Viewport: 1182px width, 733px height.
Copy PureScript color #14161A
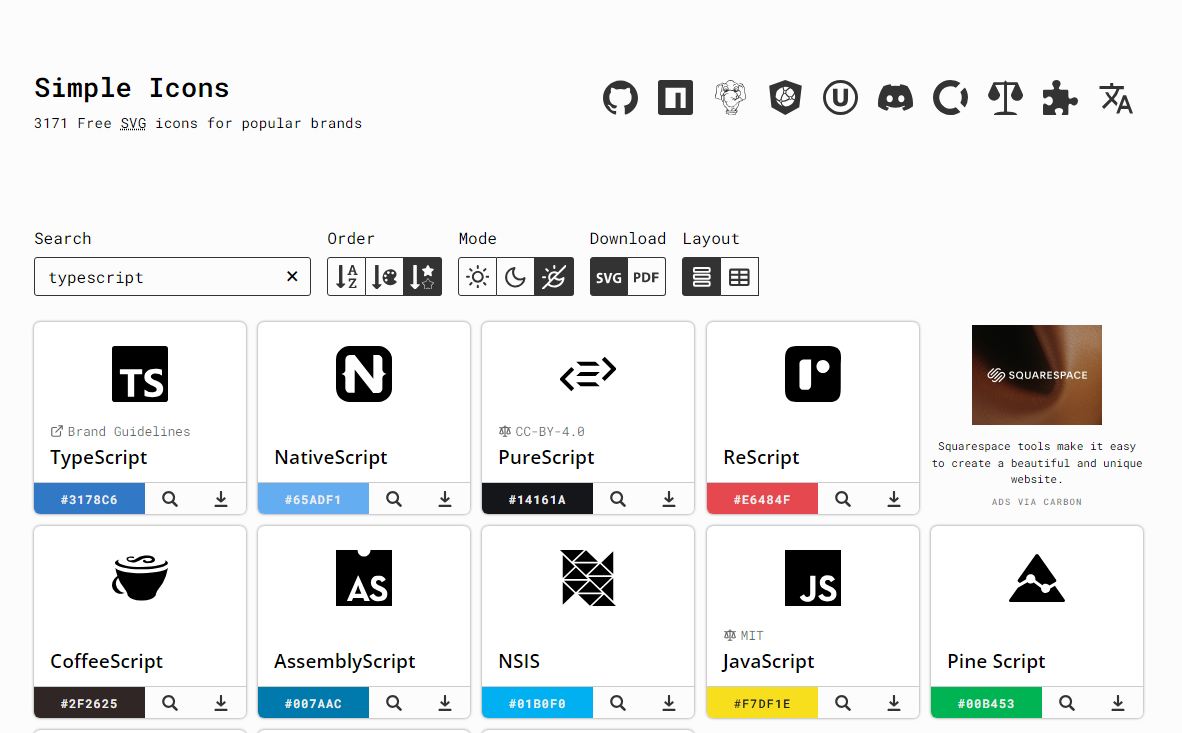(x=537, y=499)
